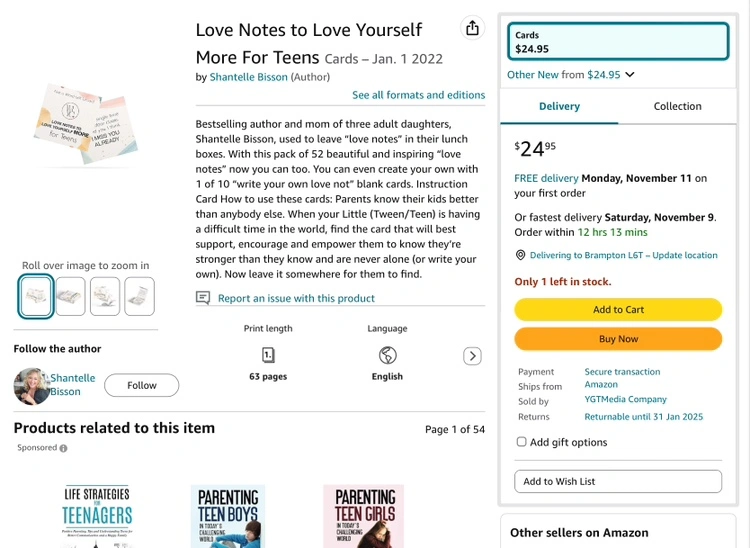Open See all formats and editions

pos(418,95)
